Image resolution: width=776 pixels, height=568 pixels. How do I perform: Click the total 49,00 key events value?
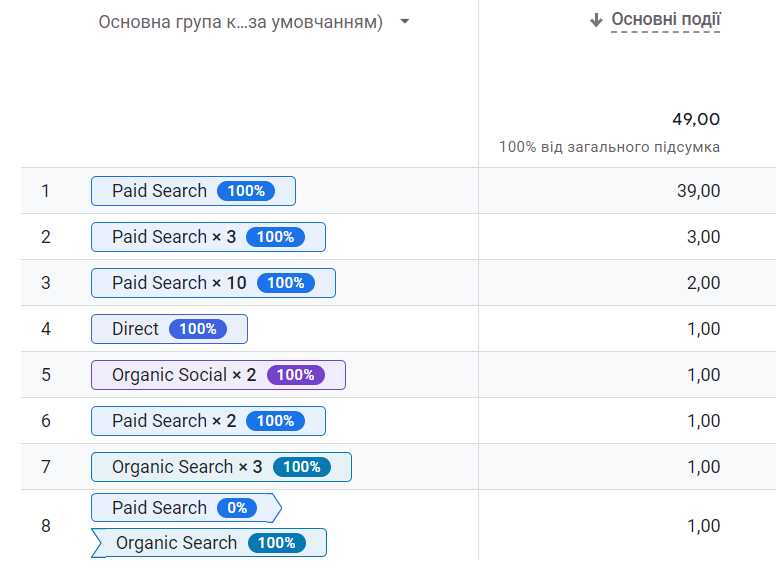click(x=695, y=120)
